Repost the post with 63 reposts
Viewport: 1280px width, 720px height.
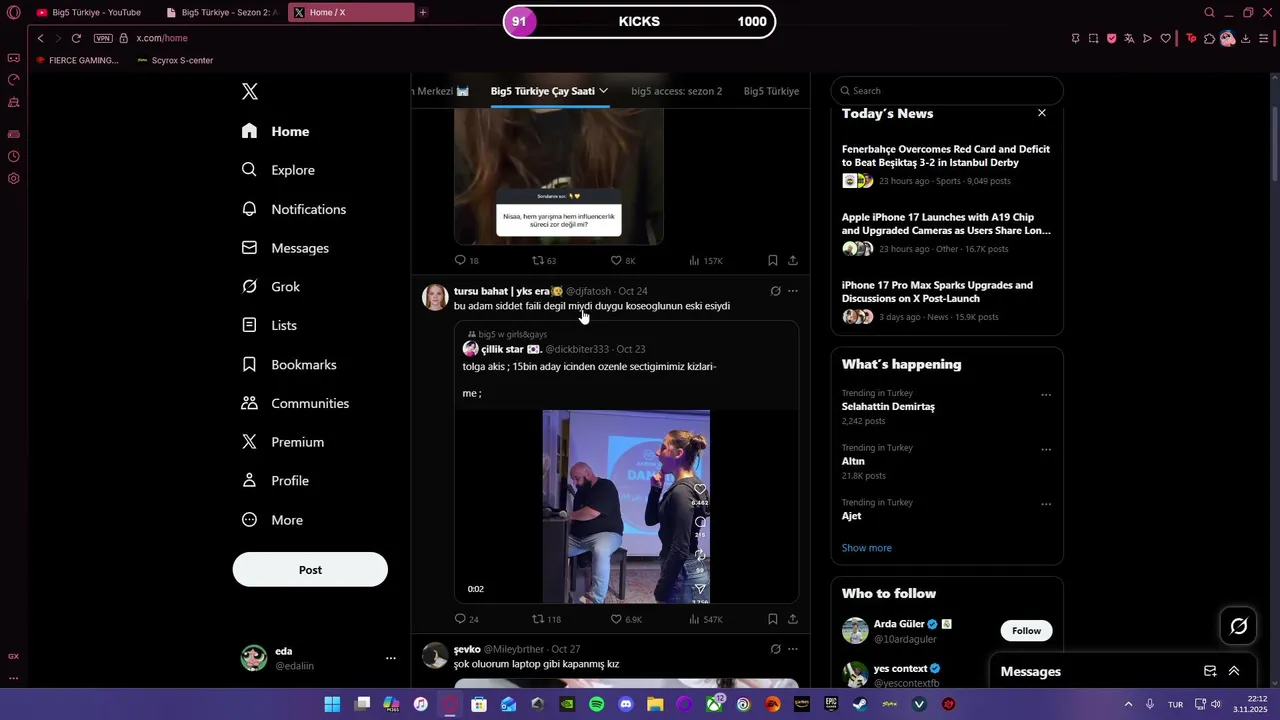544,260
